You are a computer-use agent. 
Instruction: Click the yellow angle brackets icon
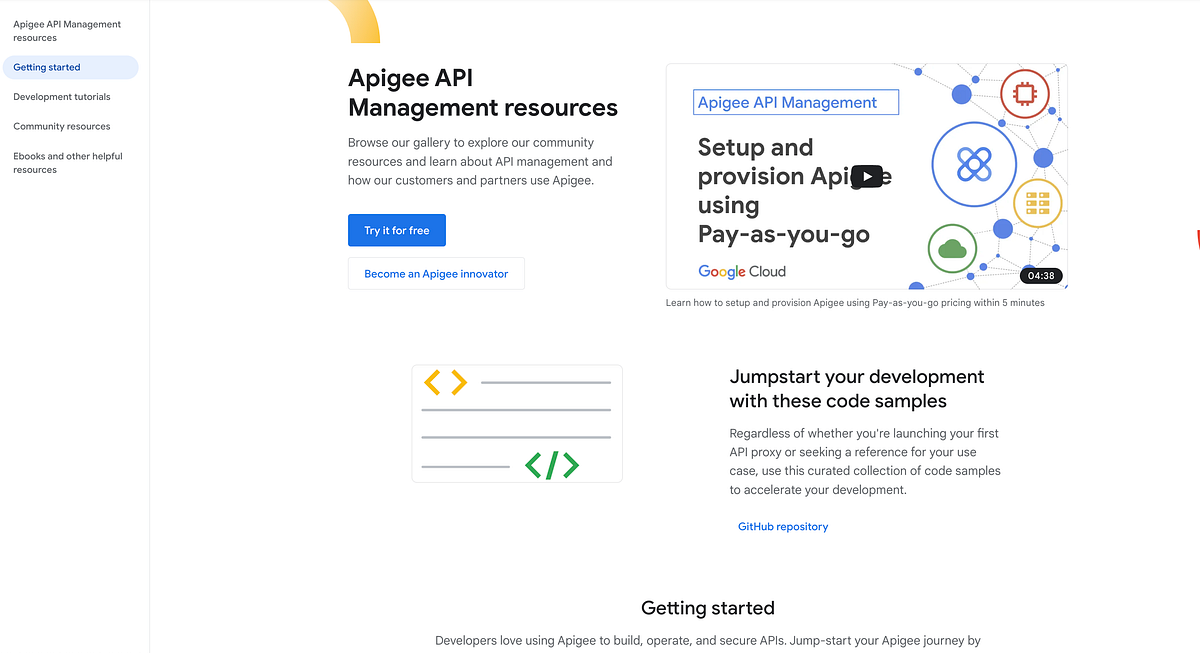tap(446, 382)
